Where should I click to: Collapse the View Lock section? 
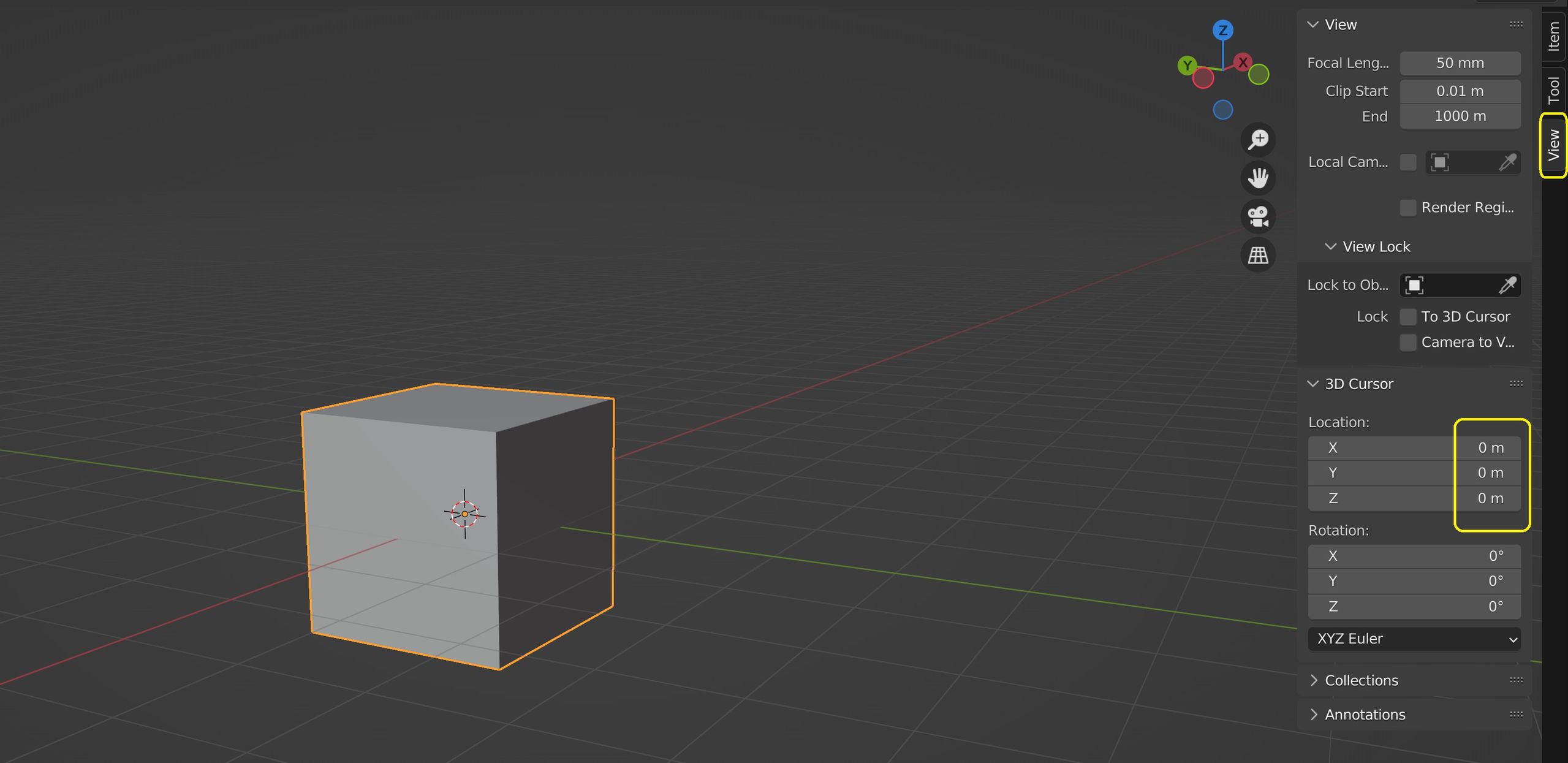point(1331,246)
